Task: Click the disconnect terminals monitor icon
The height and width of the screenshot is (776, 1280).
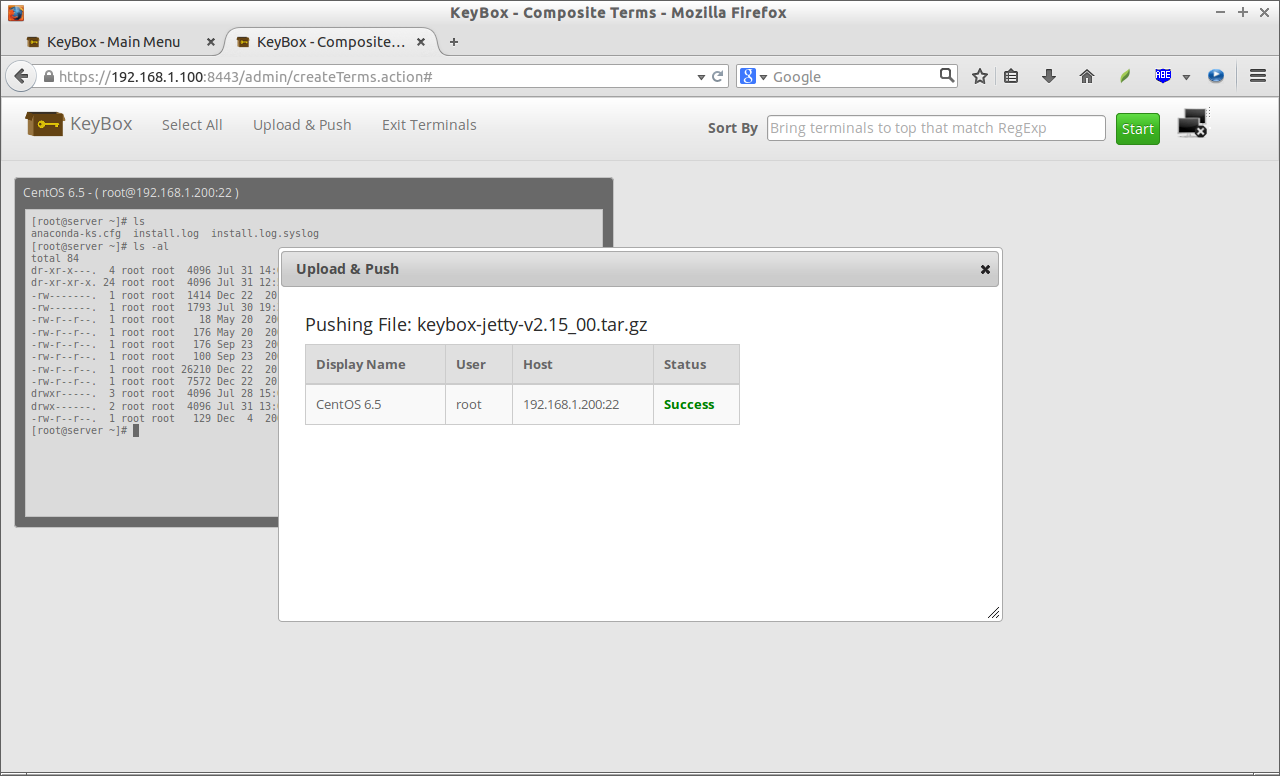Action: tap(1192, 123)
